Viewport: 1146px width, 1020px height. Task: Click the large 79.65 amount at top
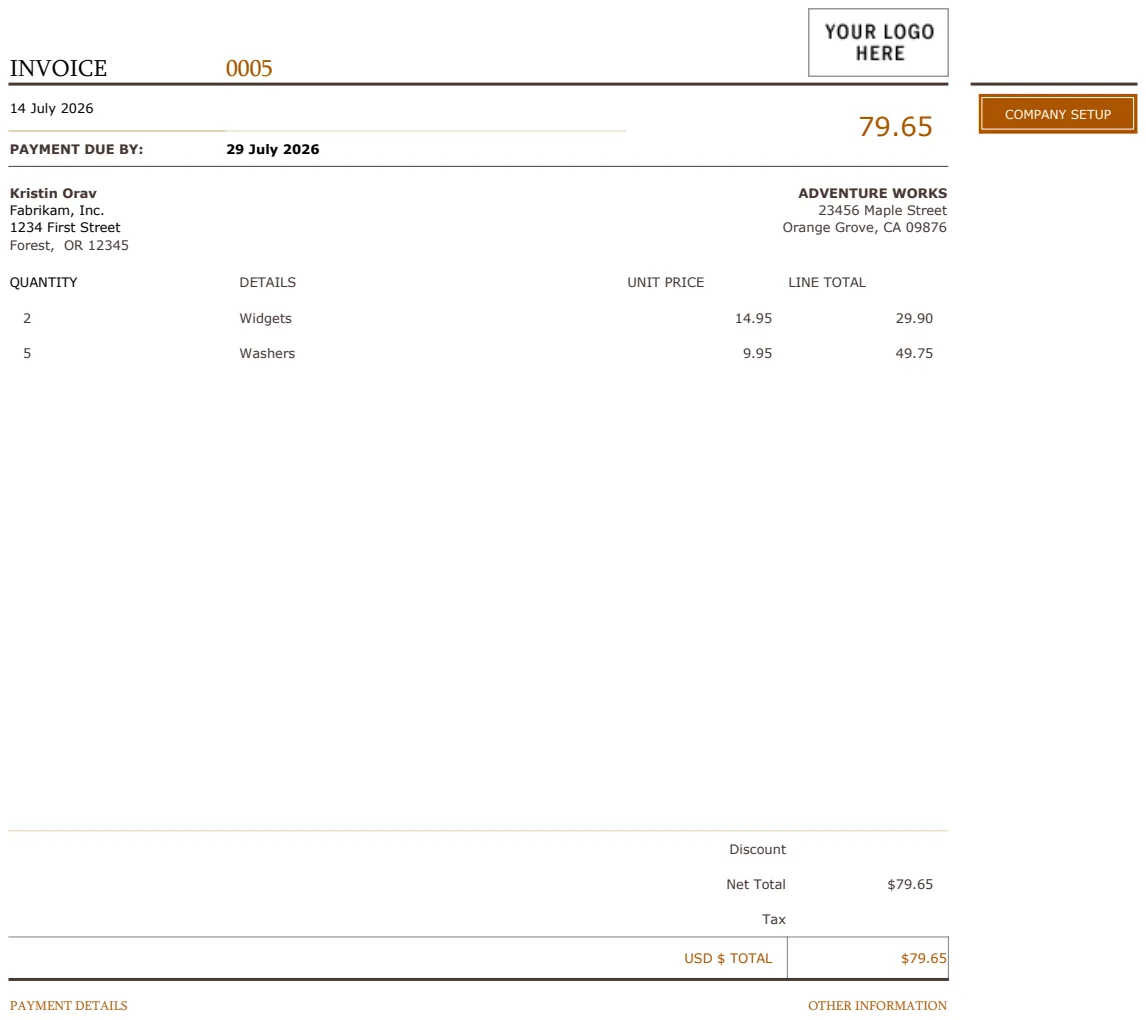pos(895,126)
